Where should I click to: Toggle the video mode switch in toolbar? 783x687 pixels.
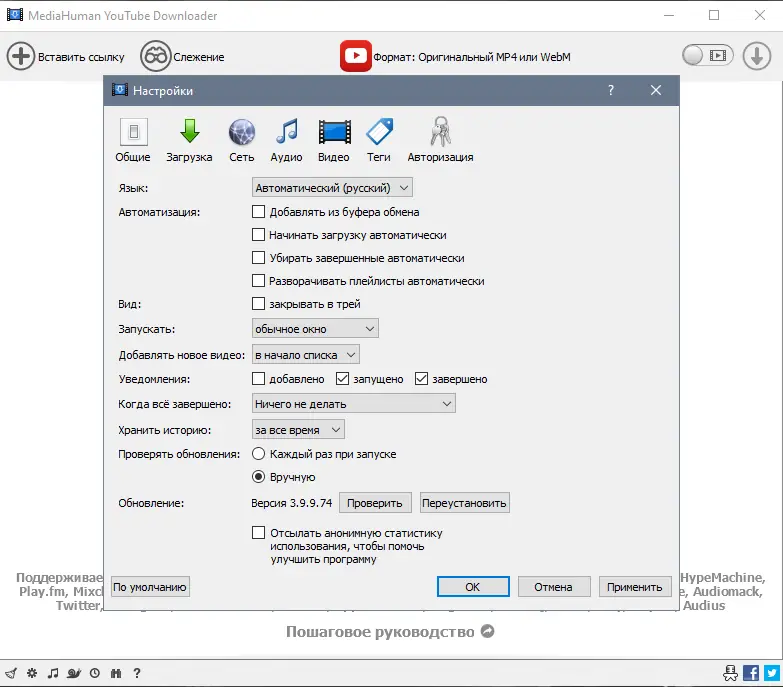(708, 55)
